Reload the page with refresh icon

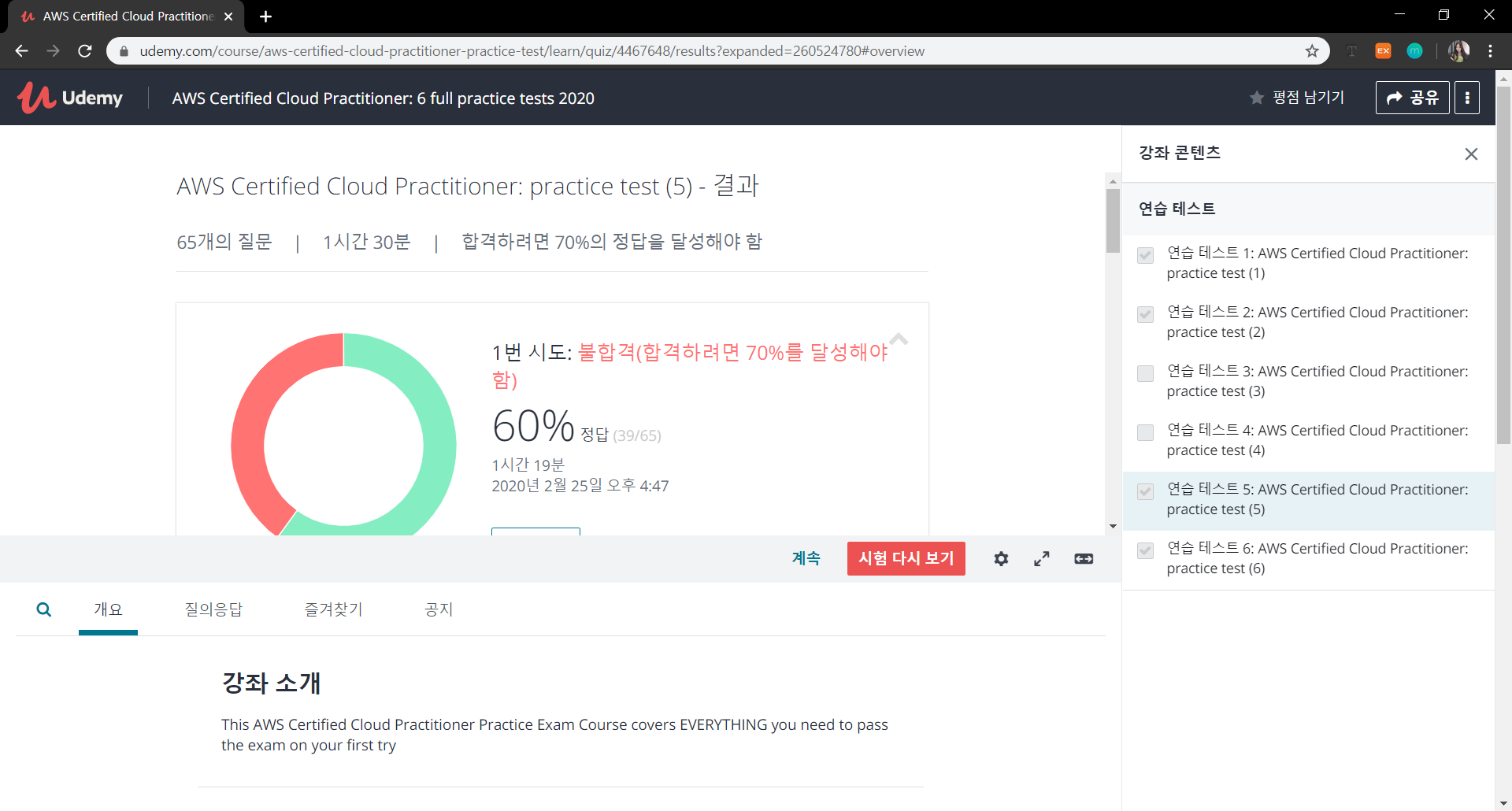pos(85,51)
